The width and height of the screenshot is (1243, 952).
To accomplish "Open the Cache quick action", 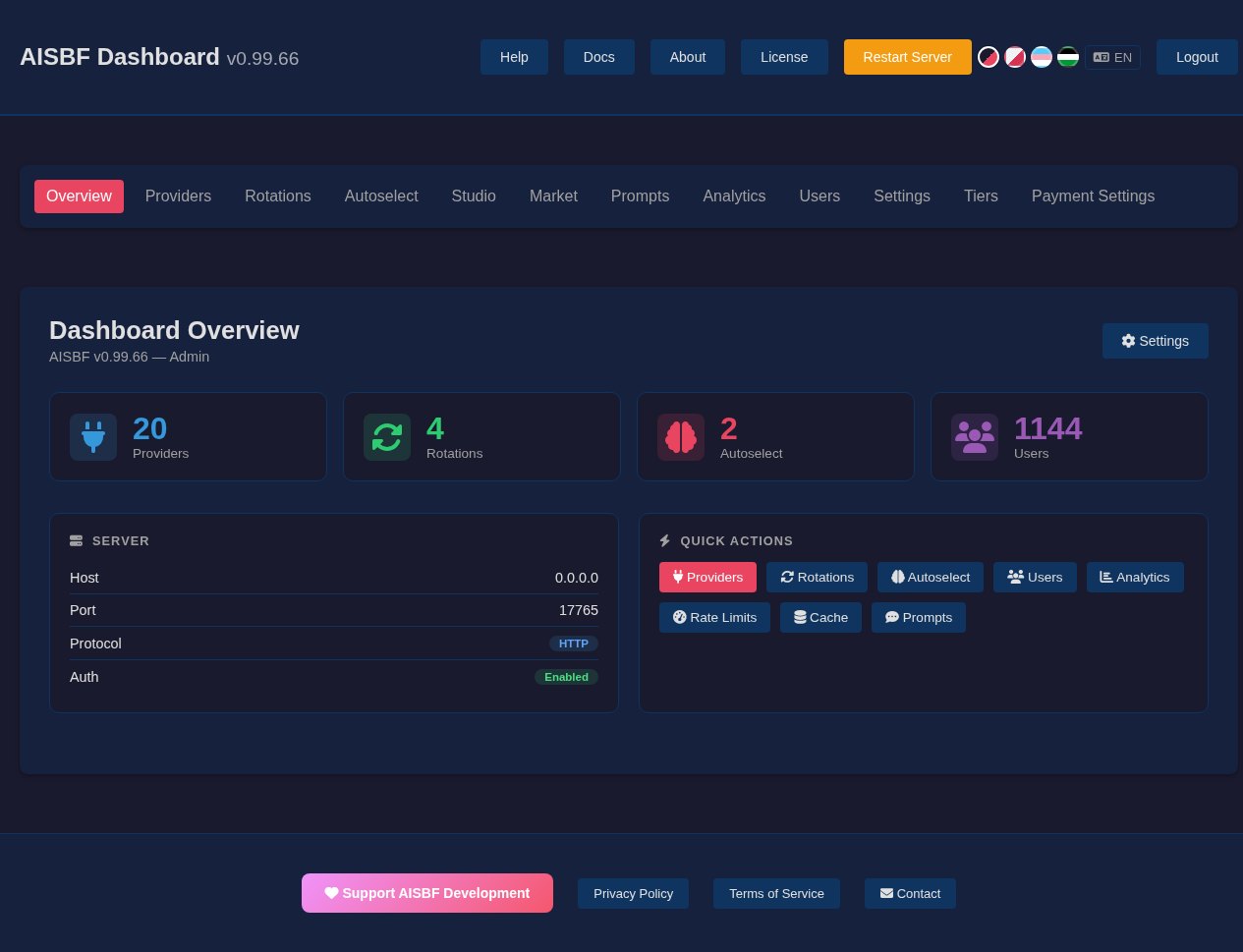I will coord(820,617).
